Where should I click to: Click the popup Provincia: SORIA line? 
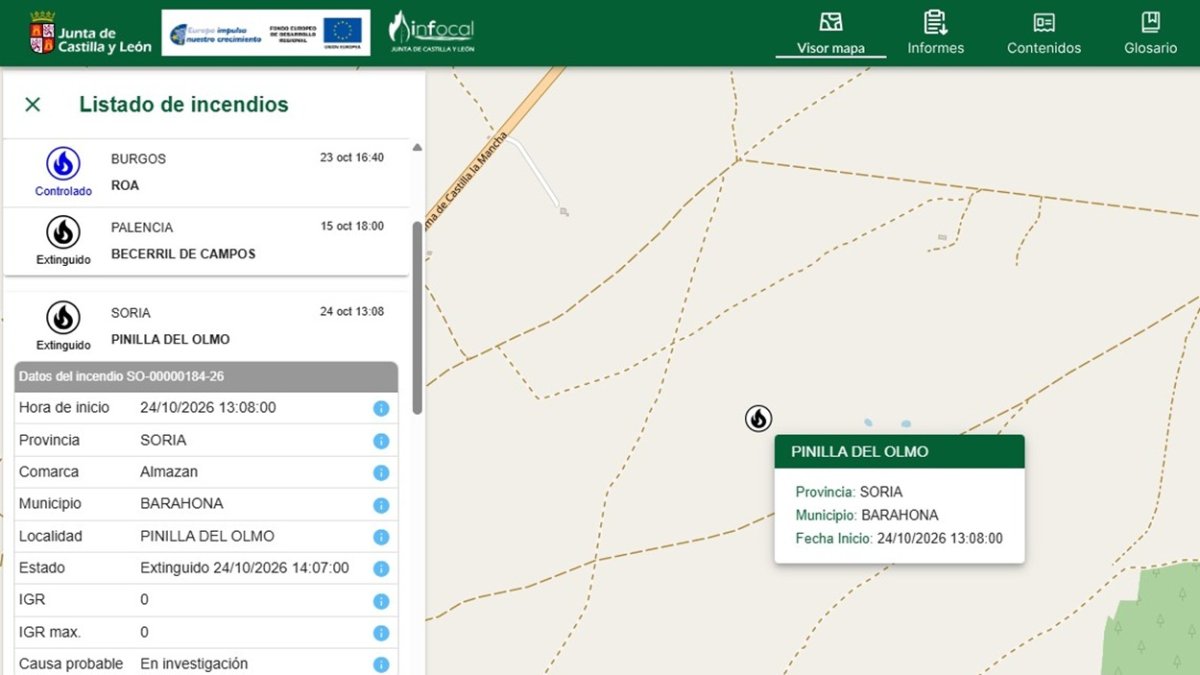(x=849, y=492)
